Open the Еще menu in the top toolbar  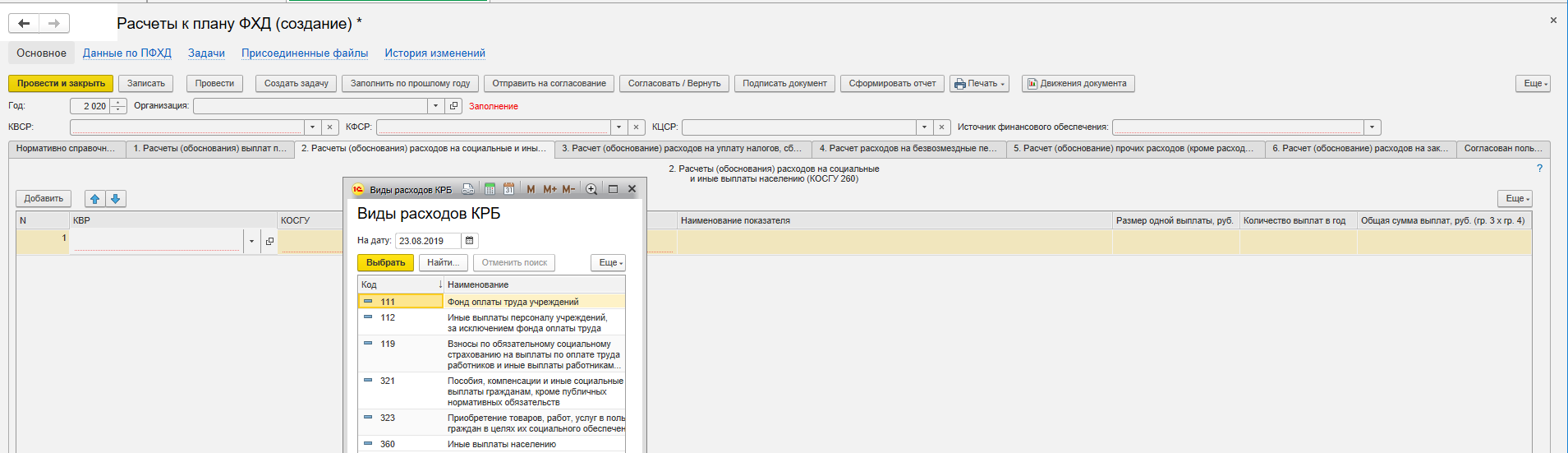pyautogui.click(x=1533, y=83)
